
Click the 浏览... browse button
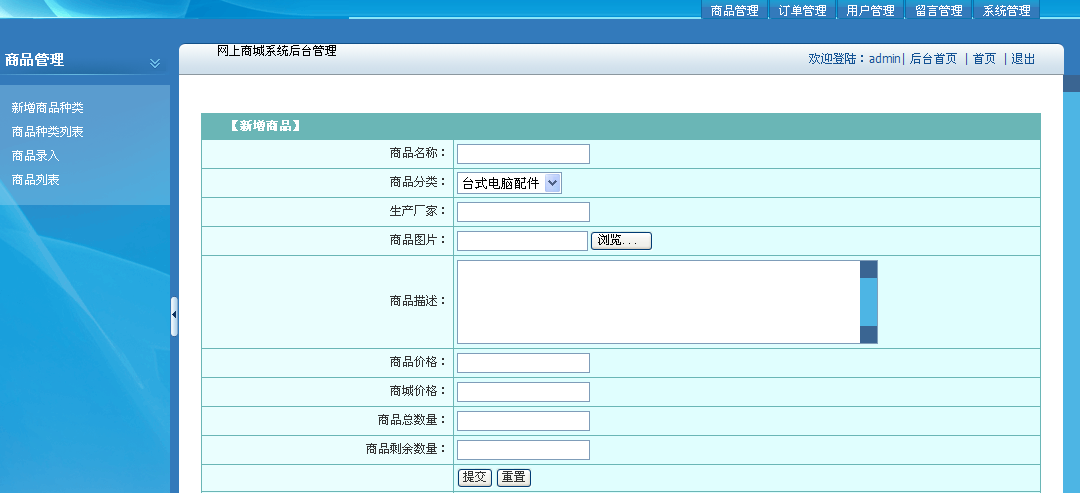(621, 241)
